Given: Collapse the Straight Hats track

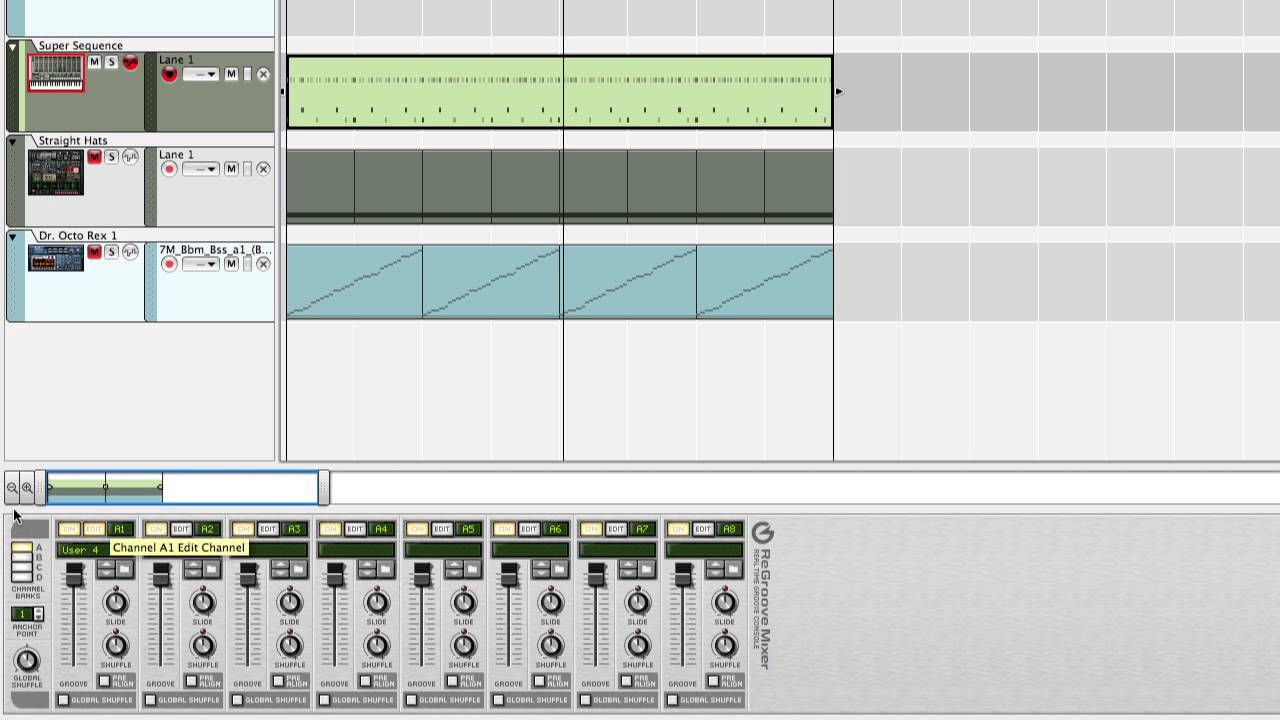Looking at the screenshot, I should [13, 141].
